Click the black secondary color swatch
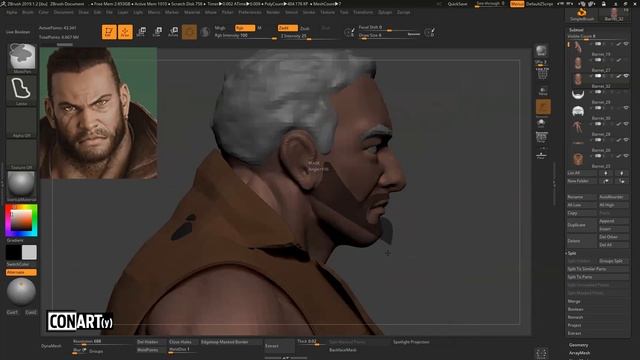The image size is (640, 360). pyautogui.click(x=13, y=252)
